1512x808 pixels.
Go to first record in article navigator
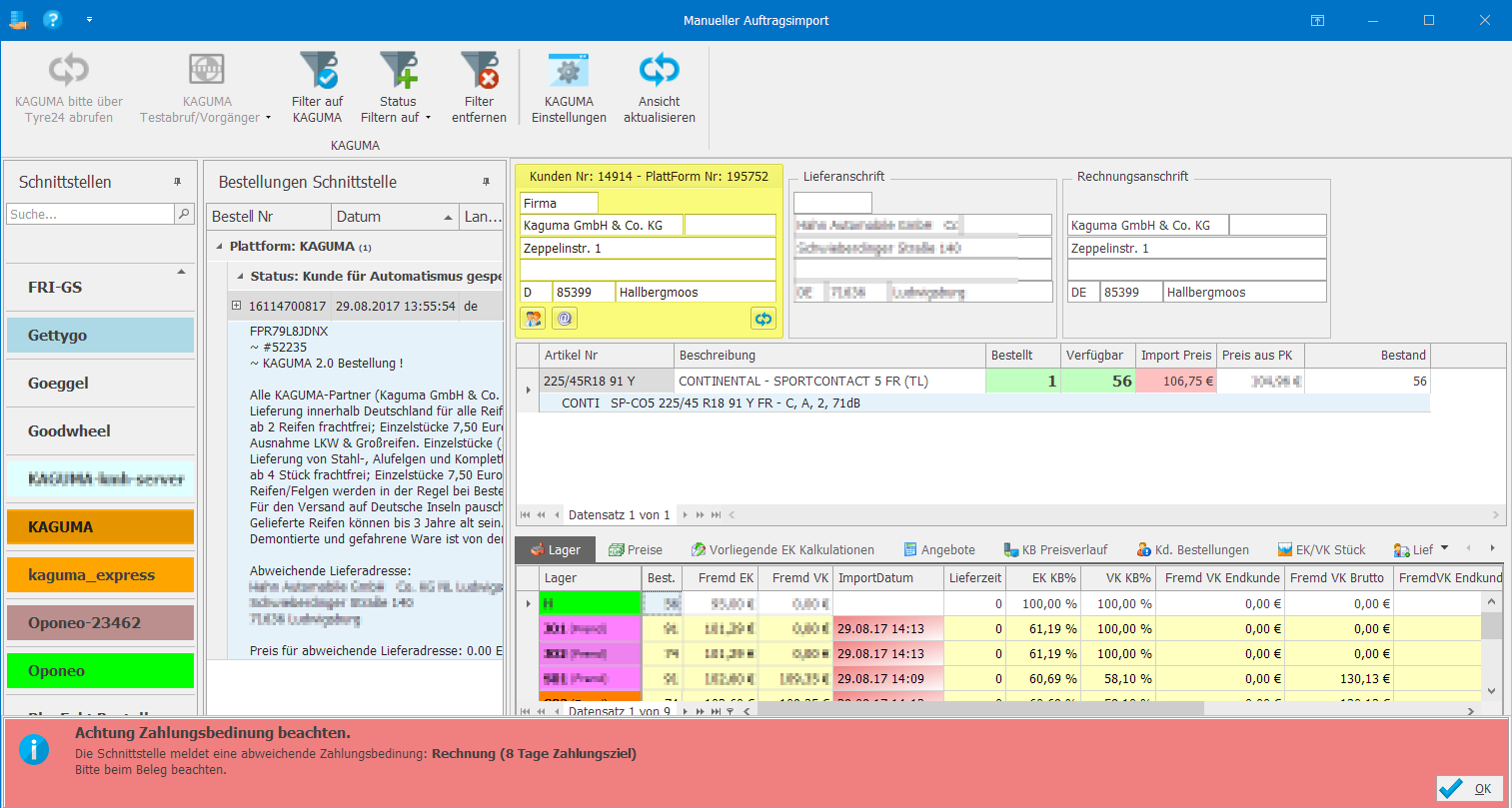(525, 515)
